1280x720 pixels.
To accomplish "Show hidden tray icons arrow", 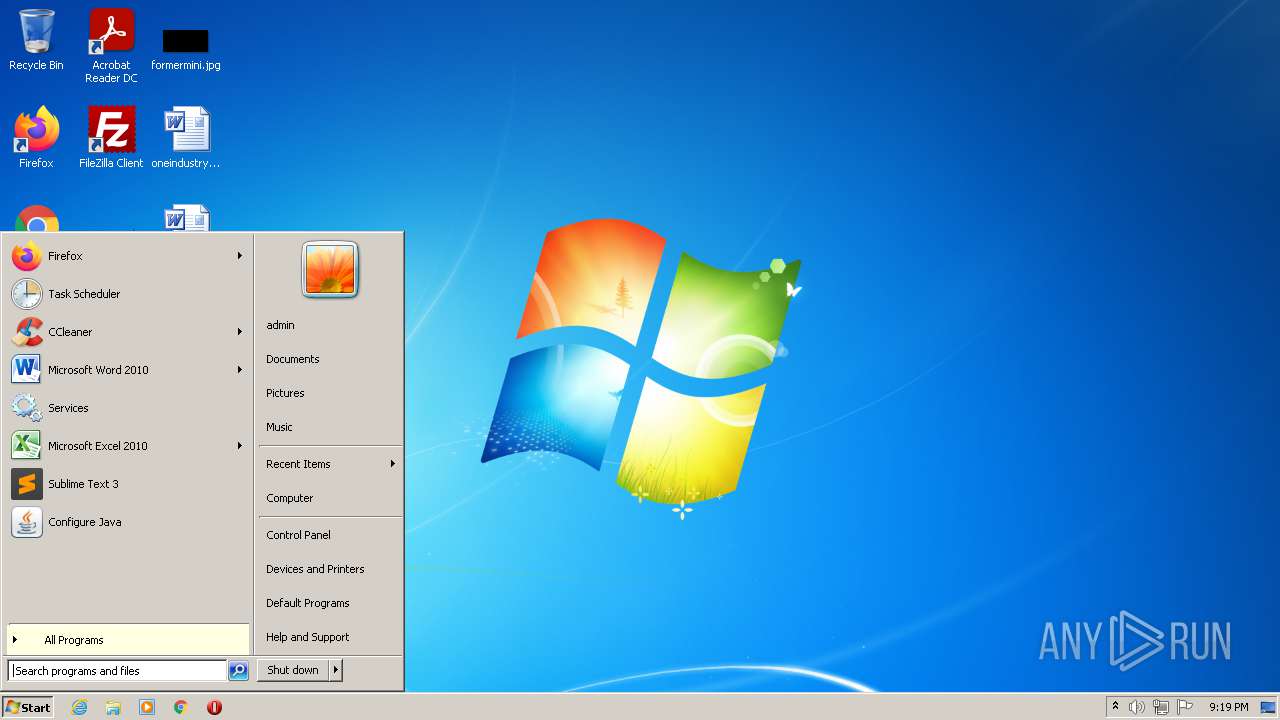I will (x=1115, y=707).
